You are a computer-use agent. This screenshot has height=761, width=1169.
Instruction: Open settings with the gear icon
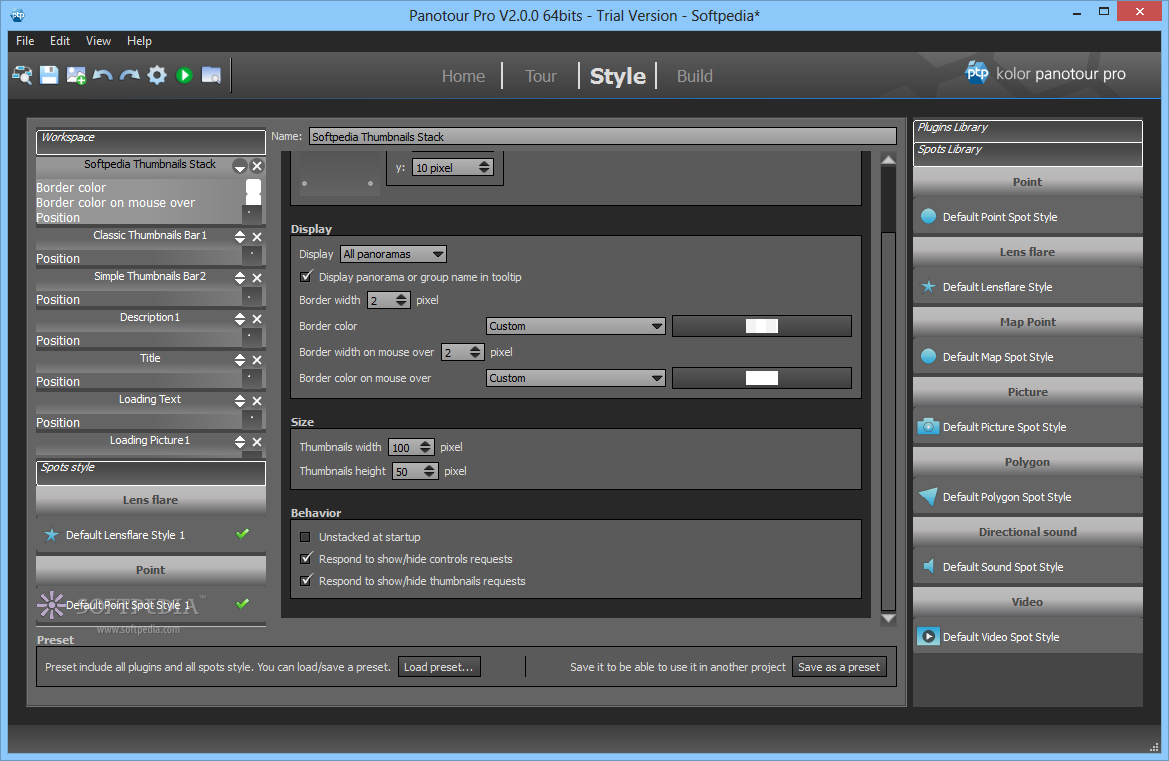(157, 75)
